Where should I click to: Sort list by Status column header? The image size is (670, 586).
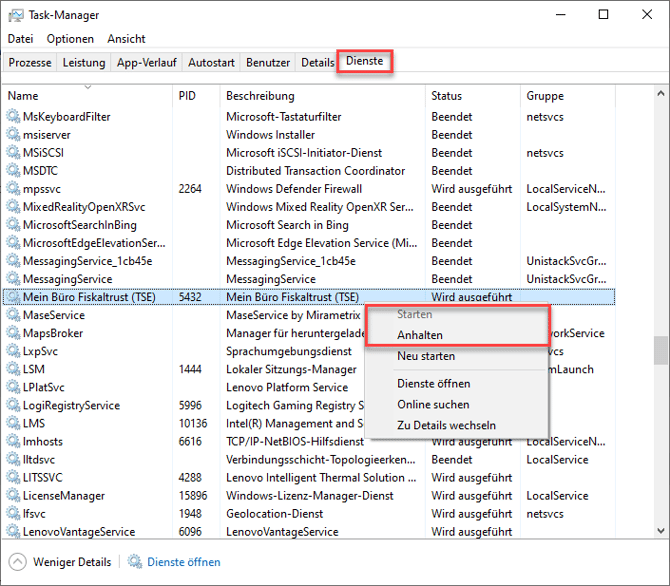coord(446,96)
